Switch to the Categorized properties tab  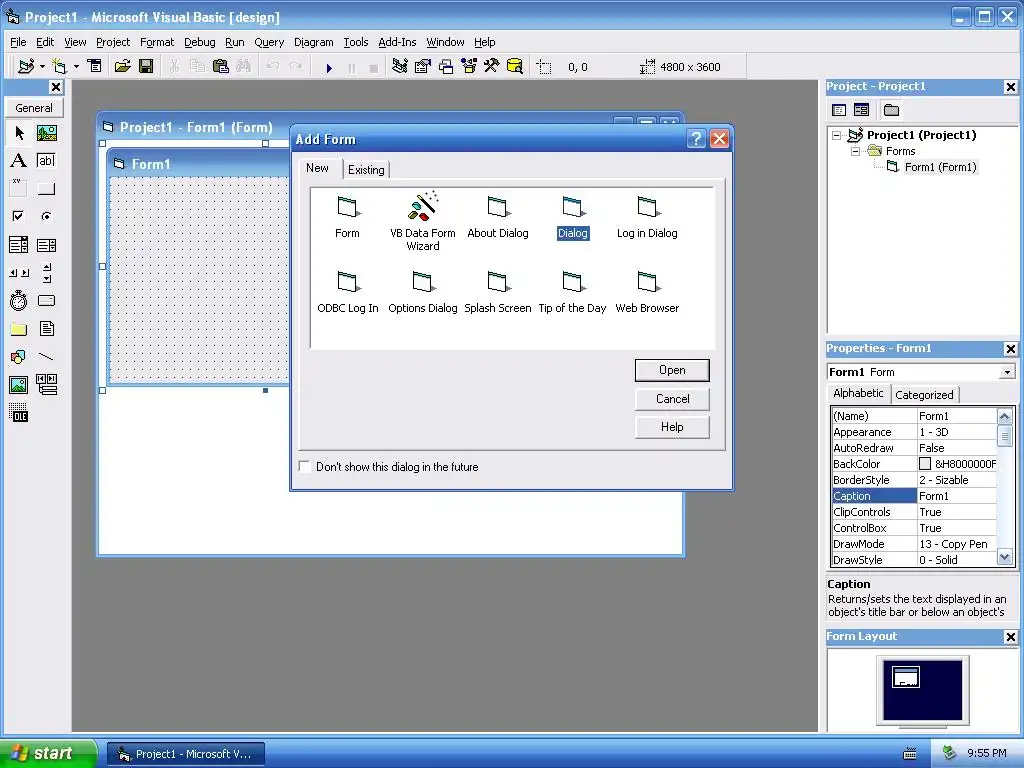click(924, 394)
